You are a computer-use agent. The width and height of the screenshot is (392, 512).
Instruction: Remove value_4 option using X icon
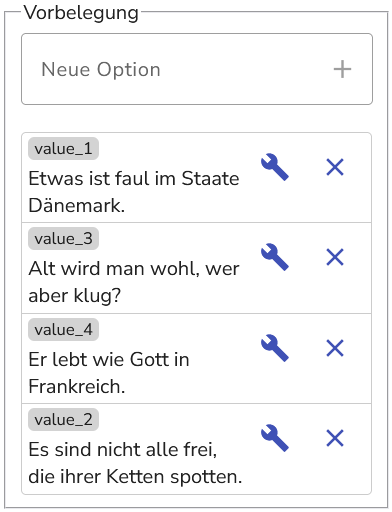(x=335, y=348)
